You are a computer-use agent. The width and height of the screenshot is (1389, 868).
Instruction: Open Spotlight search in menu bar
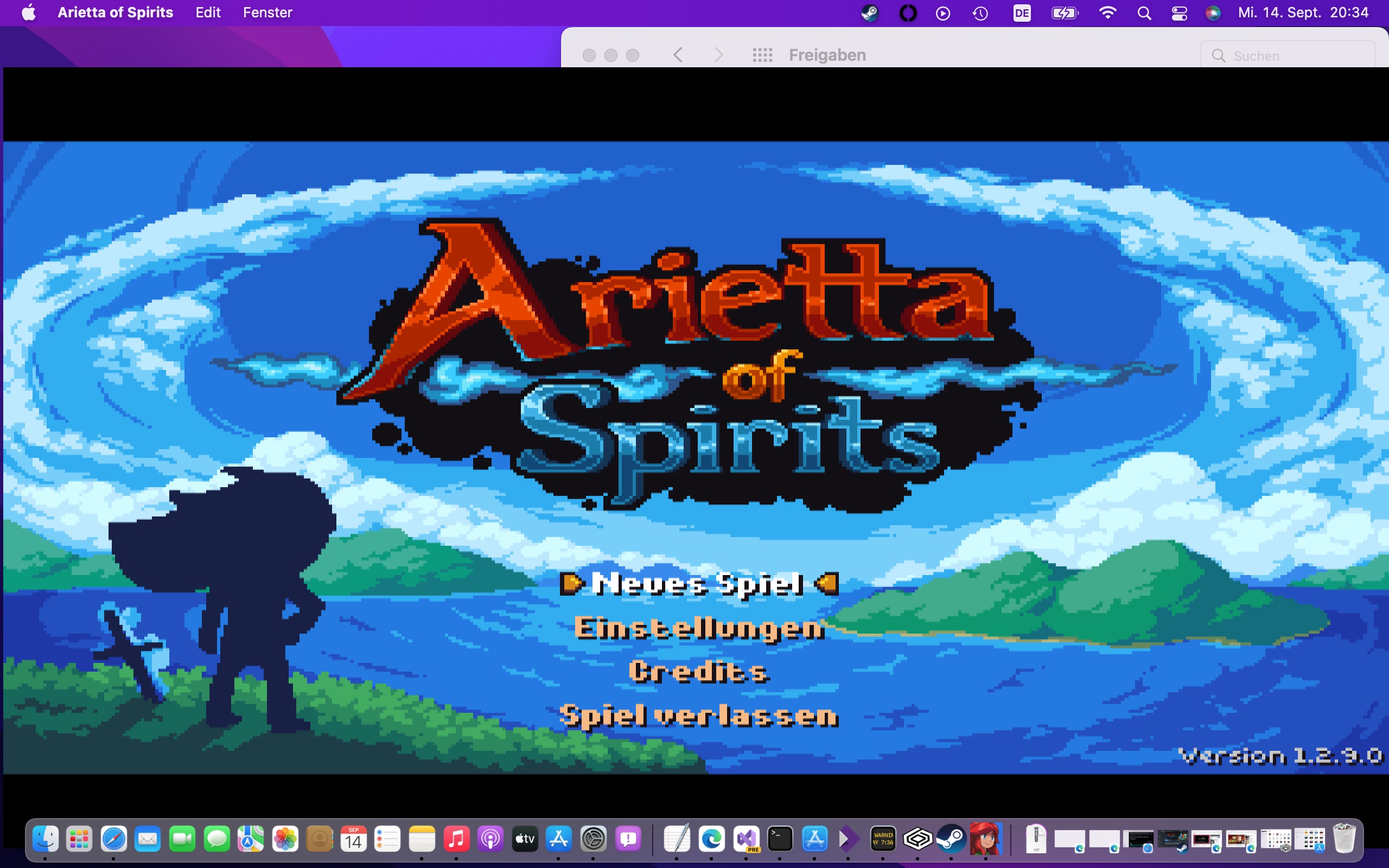click(1144, 12)
